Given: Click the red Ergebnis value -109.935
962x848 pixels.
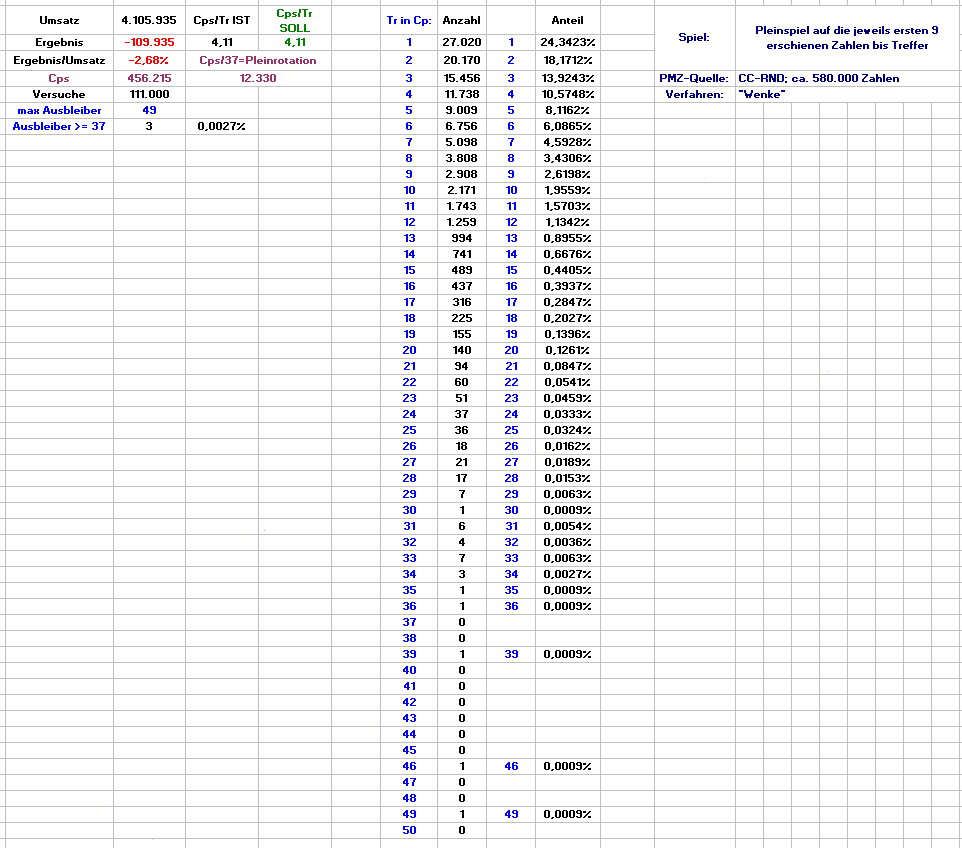Looking at the screenshot, I should [x=149, y=42].
